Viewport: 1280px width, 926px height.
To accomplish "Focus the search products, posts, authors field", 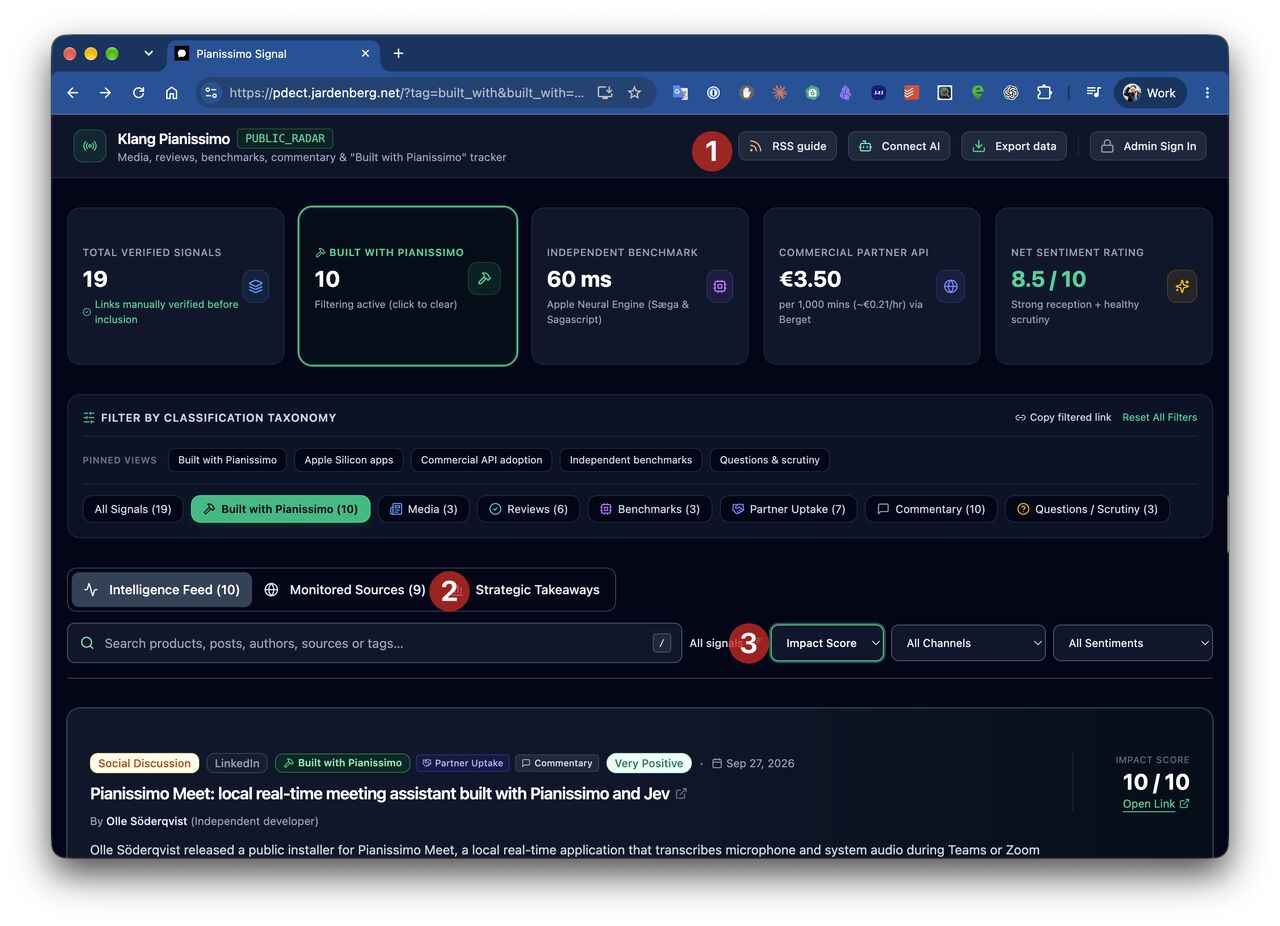I will [x=374, y=643].
